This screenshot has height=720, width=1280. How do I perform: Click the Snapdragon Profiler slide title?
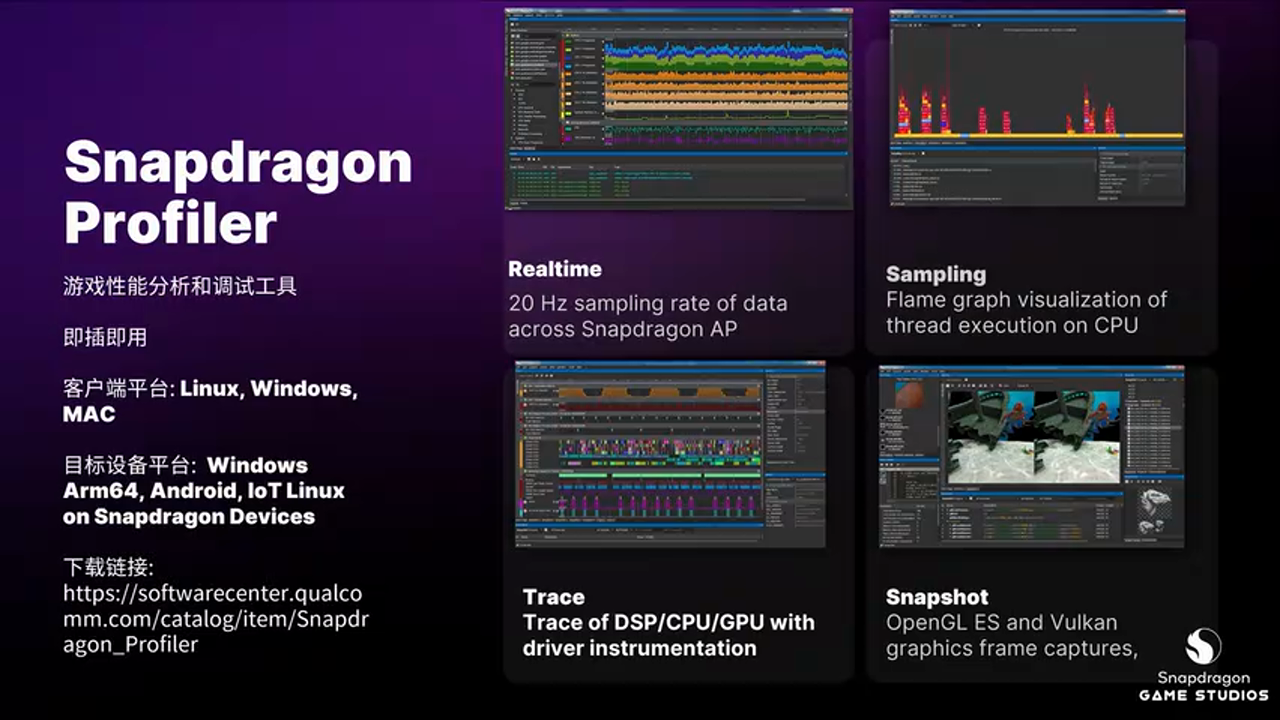point(238,192)
